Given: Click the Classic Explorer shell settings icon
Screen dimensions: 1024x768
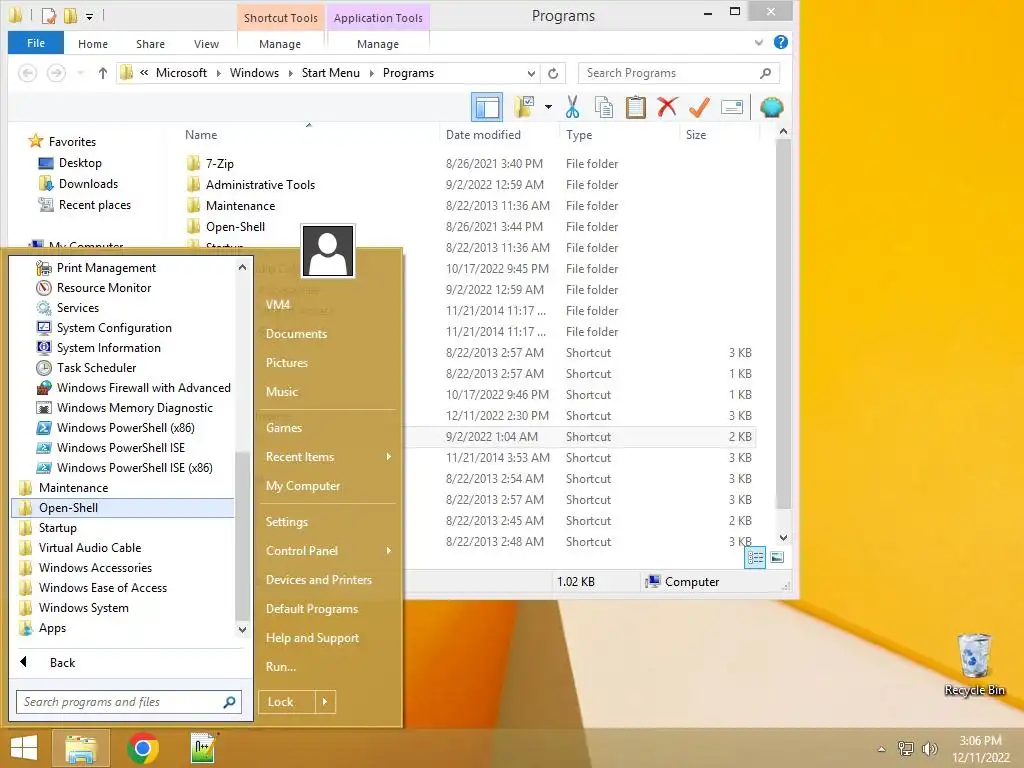Looking at the screenshot, I should pos(771,107).
